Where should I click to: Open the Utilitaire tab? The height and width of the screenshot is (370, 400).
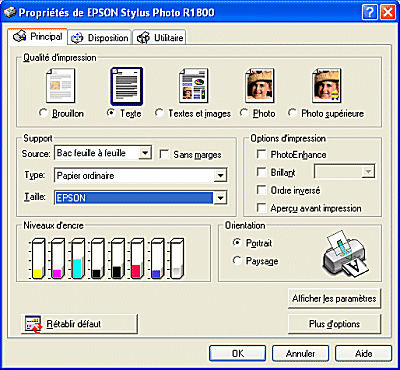pyautogui.click(x=159, y=38)
